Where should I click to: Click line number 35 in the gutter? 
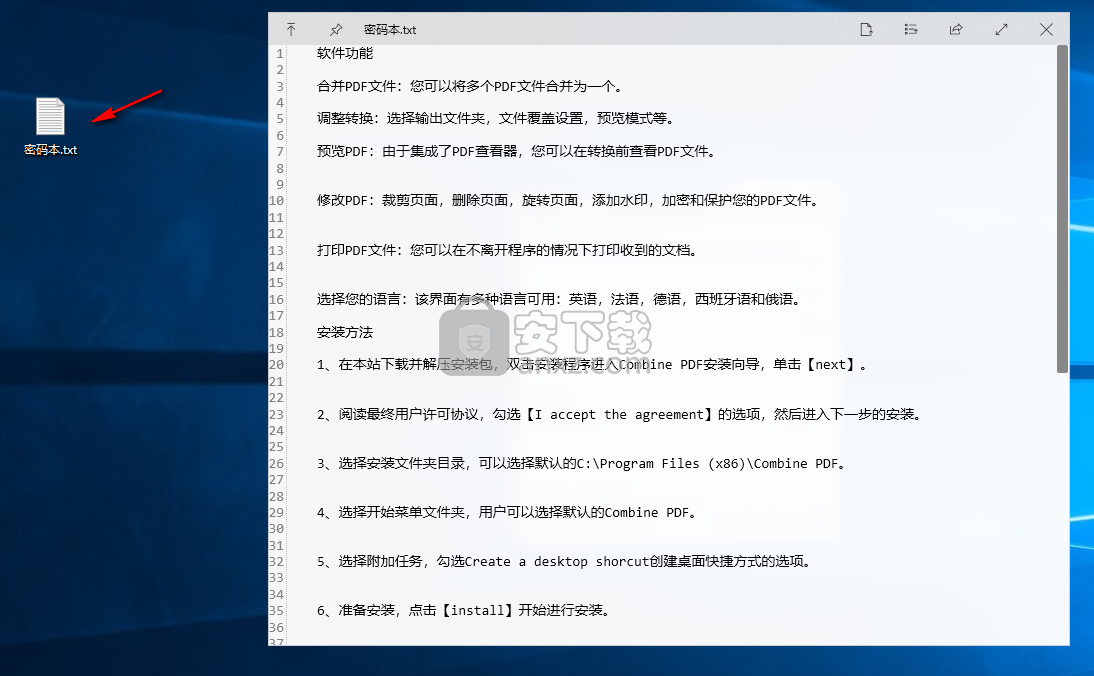coord(277,610)
